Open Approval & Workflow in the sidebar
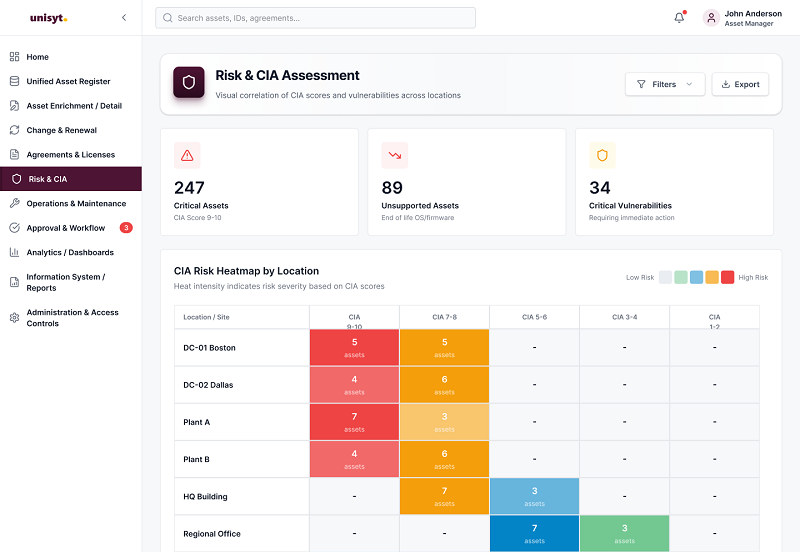Viewport: 800px width, 552px height. coord(71,228)
